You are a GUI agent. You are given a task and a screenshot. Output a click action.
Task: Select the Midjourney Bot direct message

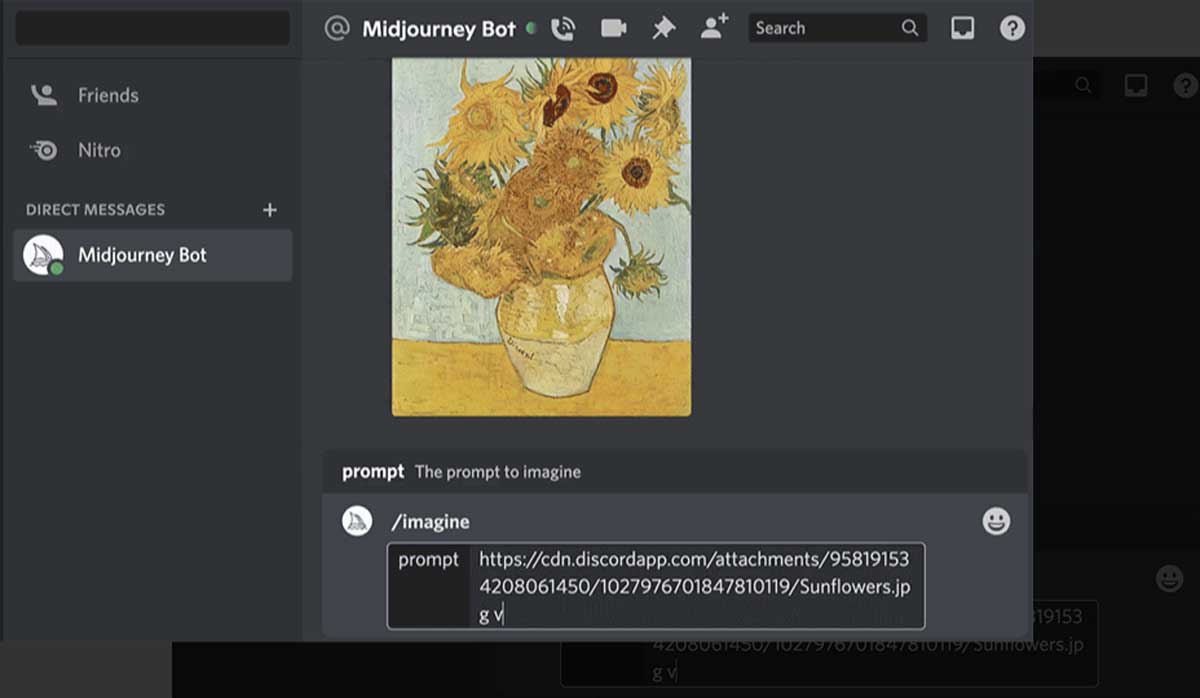[x=153, y=255]
